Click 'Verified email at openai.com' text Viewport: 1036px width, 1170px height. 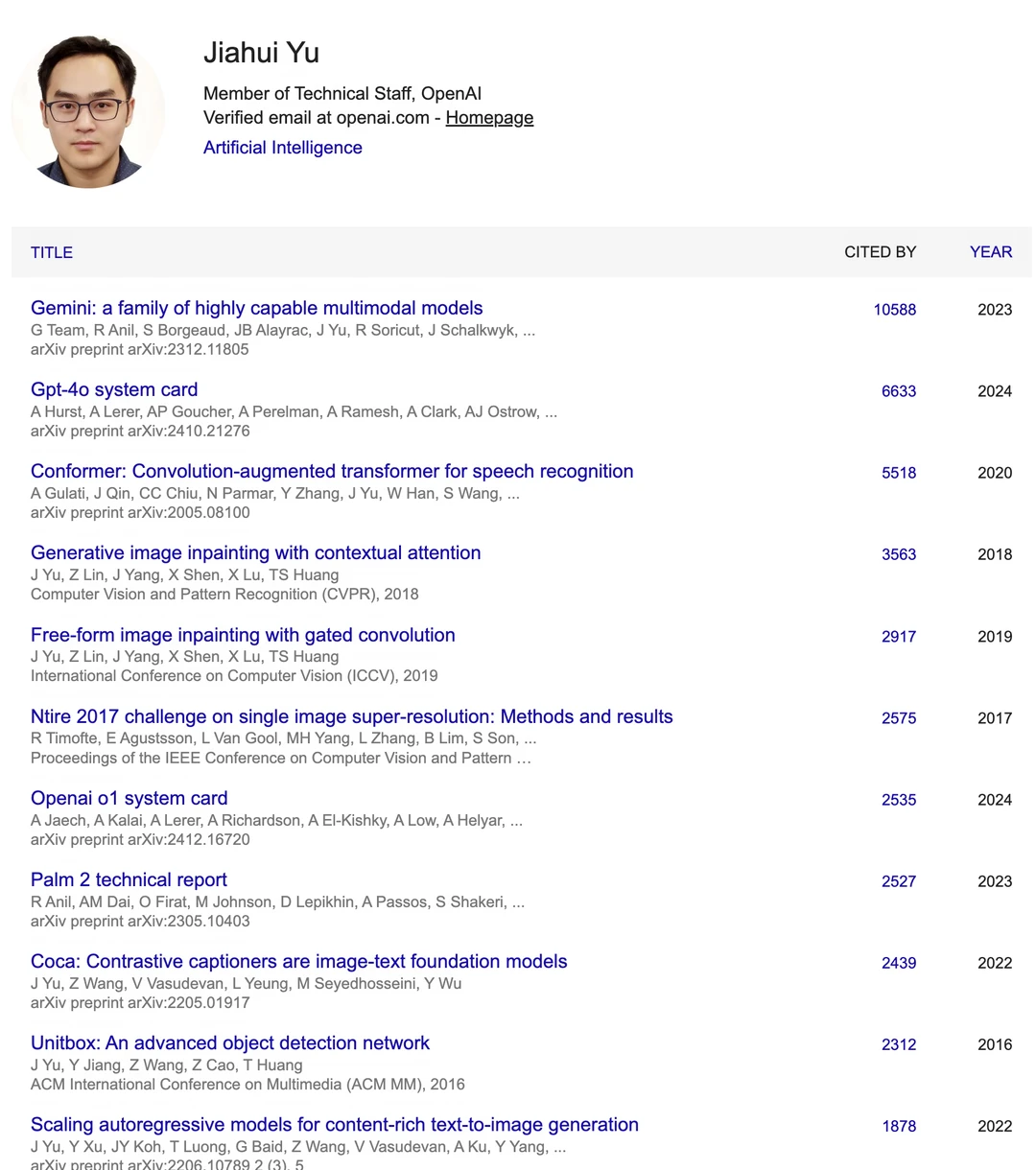(317, 118)
